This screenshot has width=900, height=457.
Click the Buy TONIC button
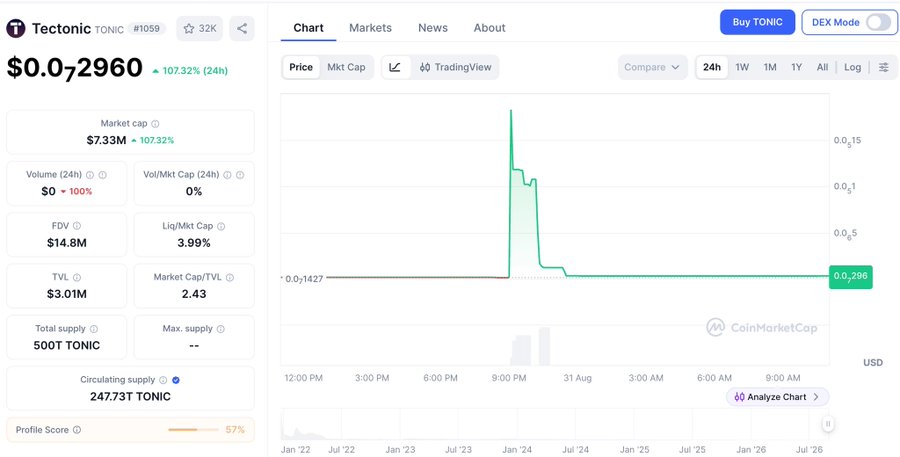(758, 22)
